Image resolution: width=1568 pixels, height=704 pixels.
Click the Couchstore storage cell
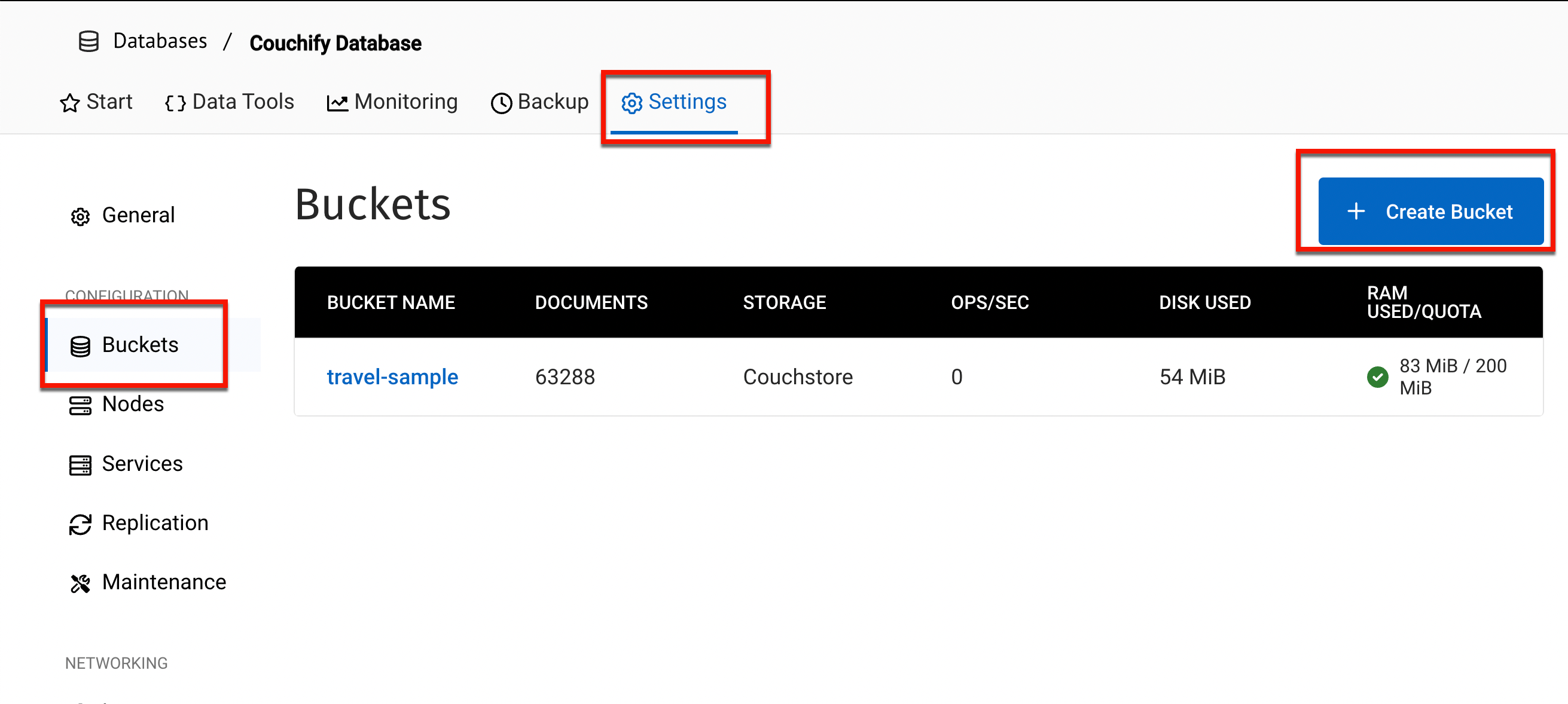(x=798, y=377)
